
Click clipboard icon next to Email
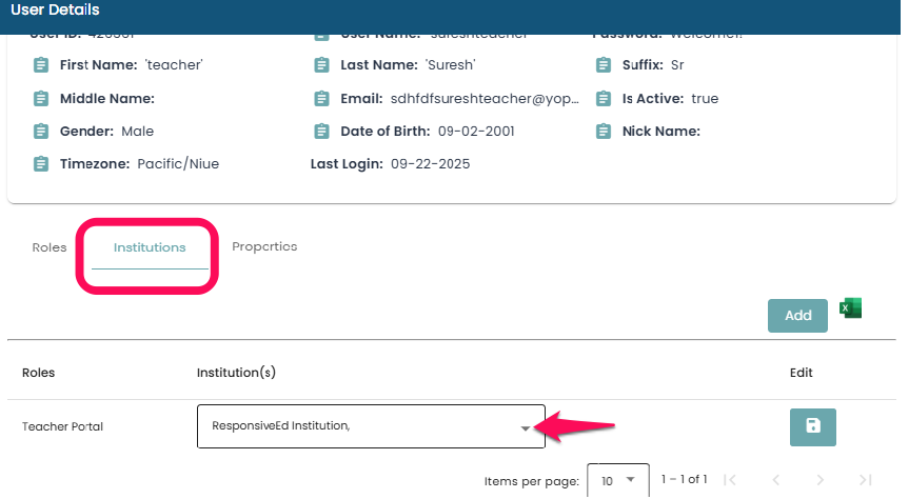point(321,99)
